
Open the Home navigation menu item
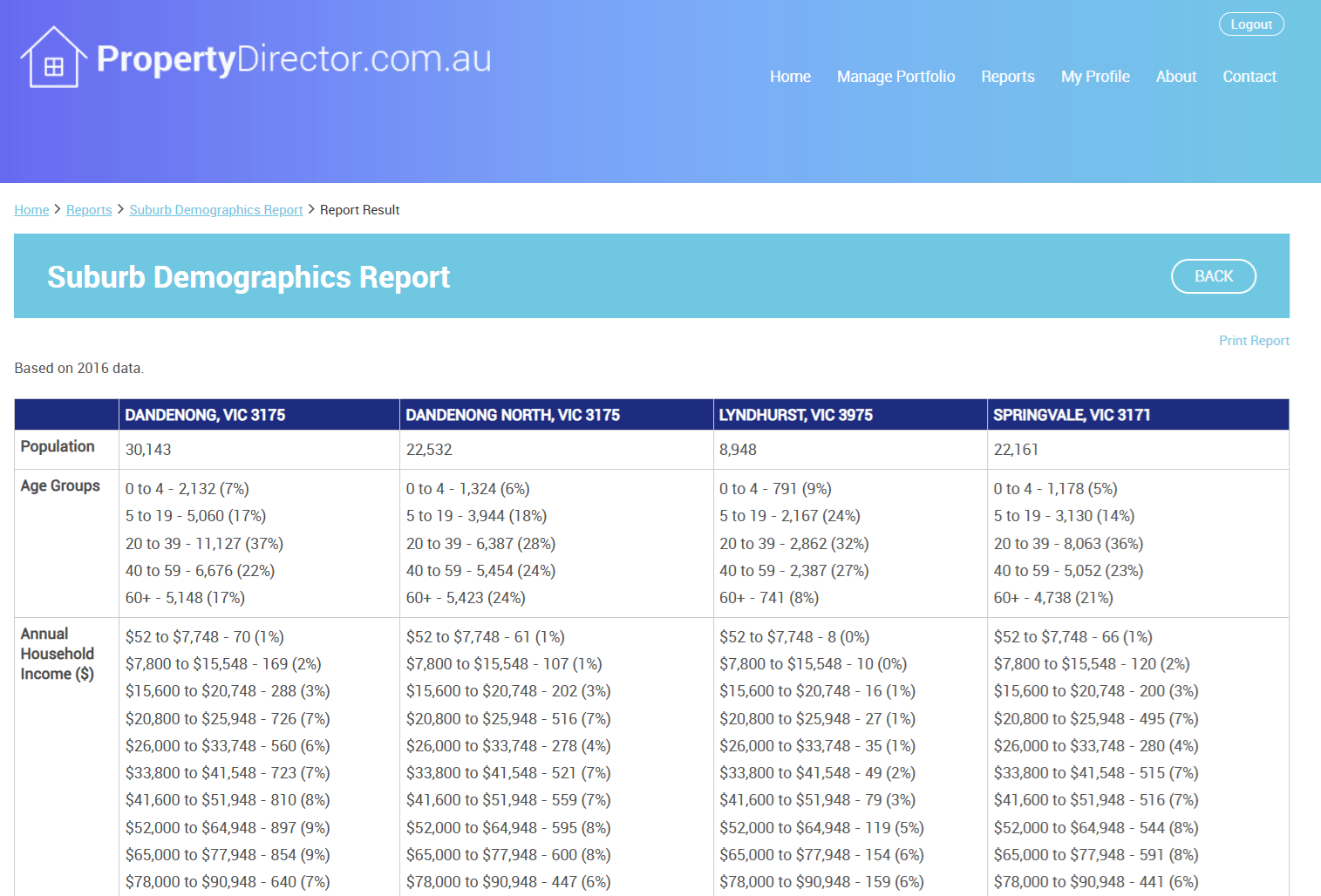click(790, 77)
